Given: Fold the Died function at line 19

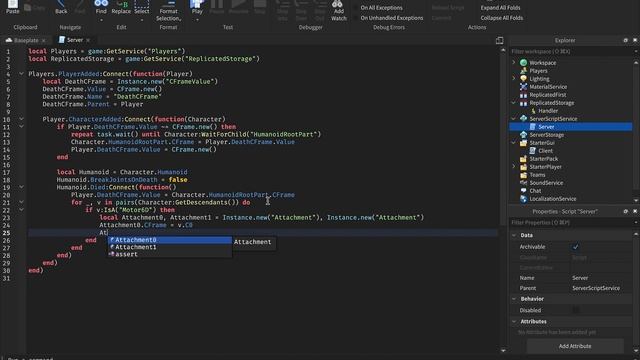Looking at the screenshot, I should (x=21, y=187).
